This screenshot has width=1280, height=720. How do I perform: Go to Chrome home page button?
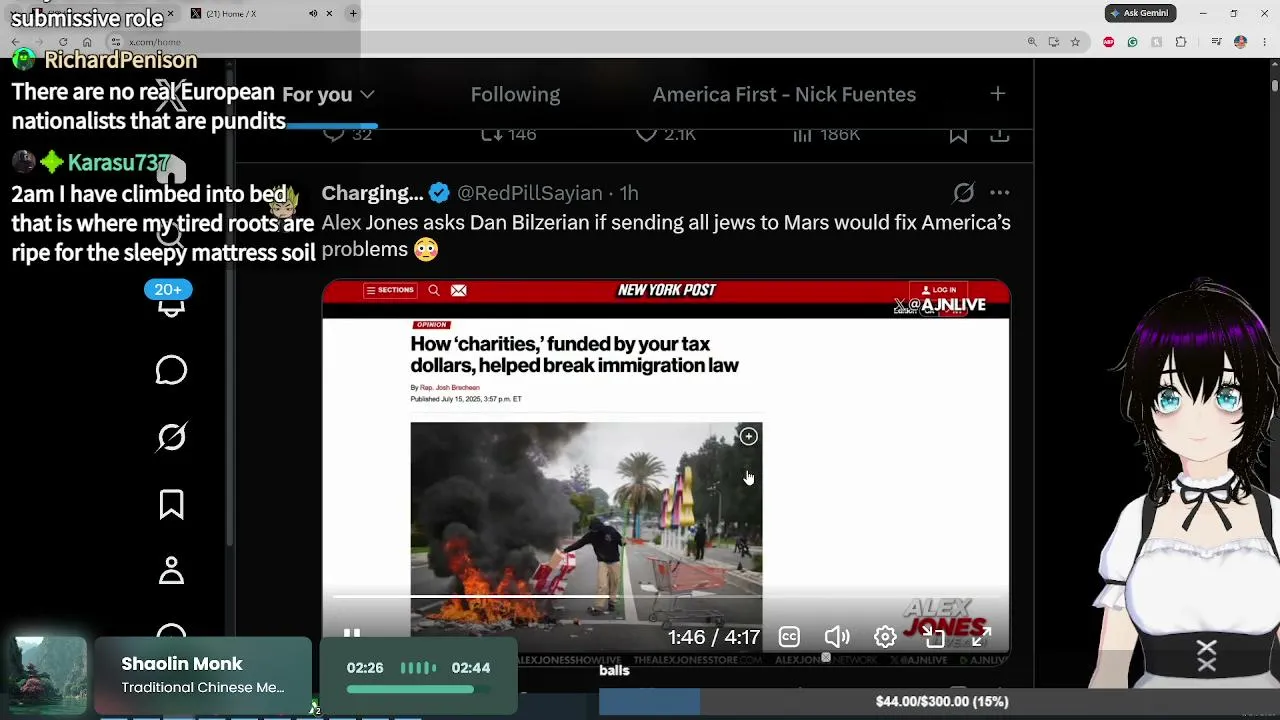[x=87, y=42]
